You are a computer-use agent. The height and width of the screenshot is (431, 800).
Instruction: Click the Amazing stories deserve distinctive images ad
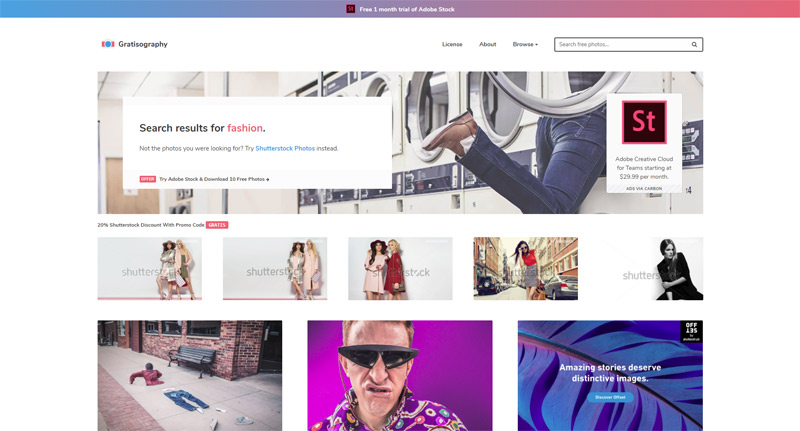pyautogui.click(x=610, y=375)
